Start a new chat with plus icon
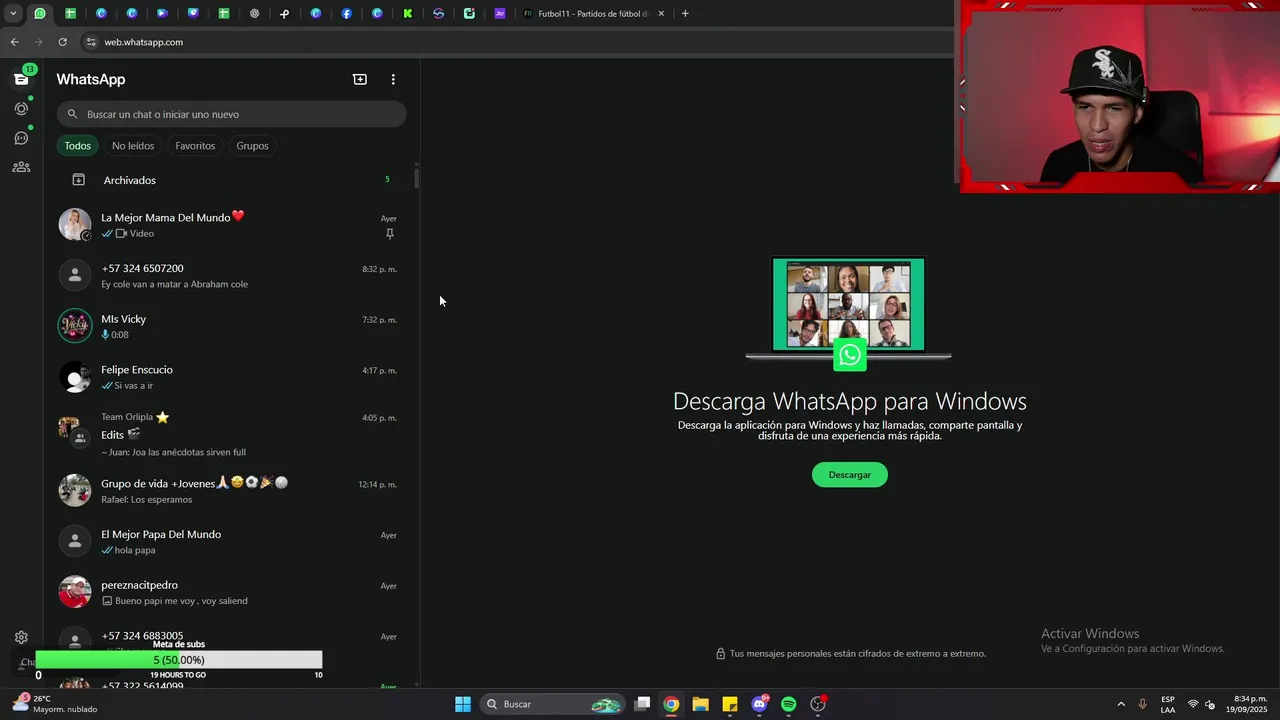Image resolution: width=1280 pixels, height=720 pixels. [360, 79]
